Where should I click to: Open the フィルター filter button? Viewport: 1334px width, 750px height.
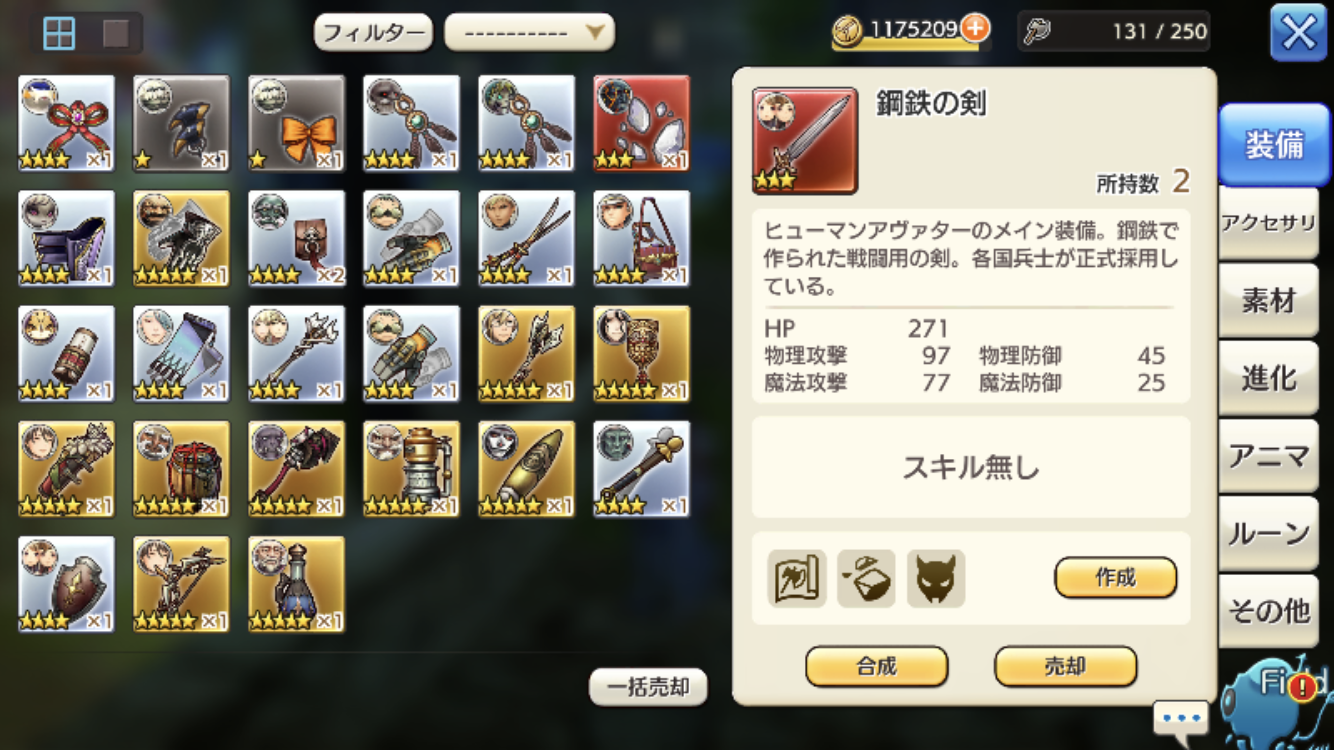(373, 32)
